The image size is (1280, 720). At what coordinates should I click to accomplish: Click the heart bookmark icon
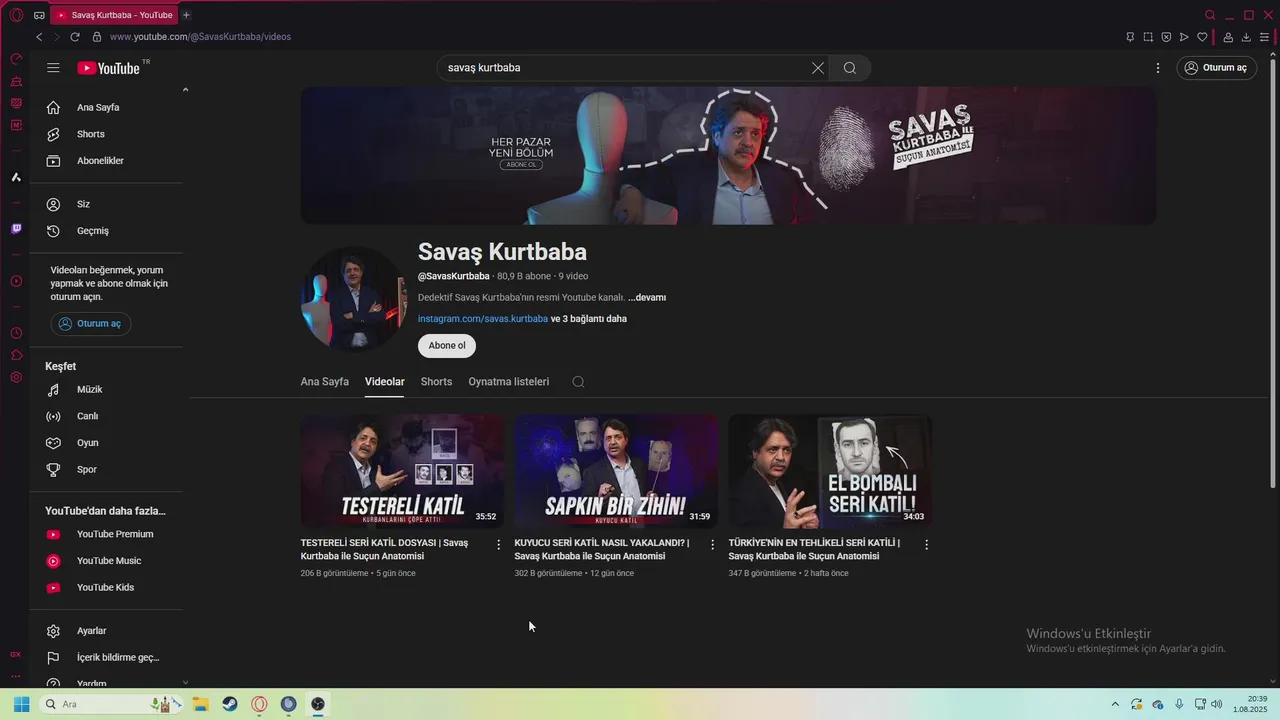1202,37
